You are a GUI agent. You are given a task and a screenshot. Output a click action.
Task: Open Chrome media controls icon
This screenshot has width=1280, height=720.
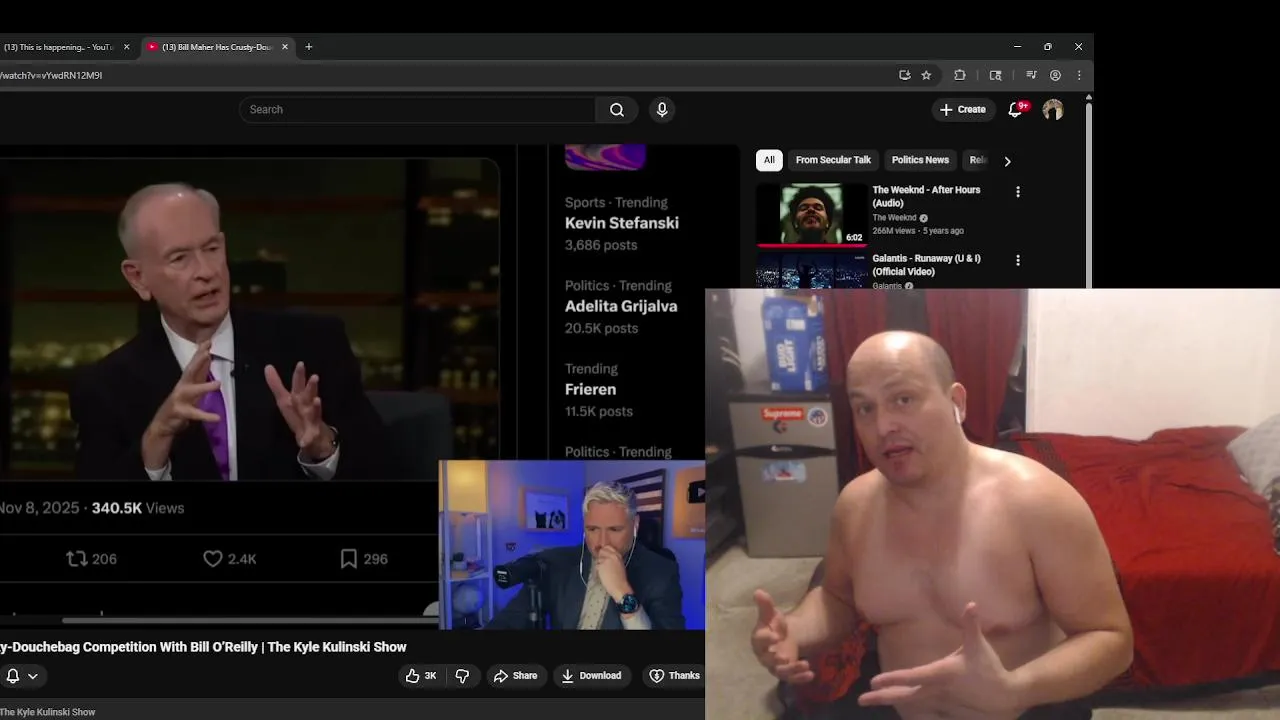(x=1031, y=75)
